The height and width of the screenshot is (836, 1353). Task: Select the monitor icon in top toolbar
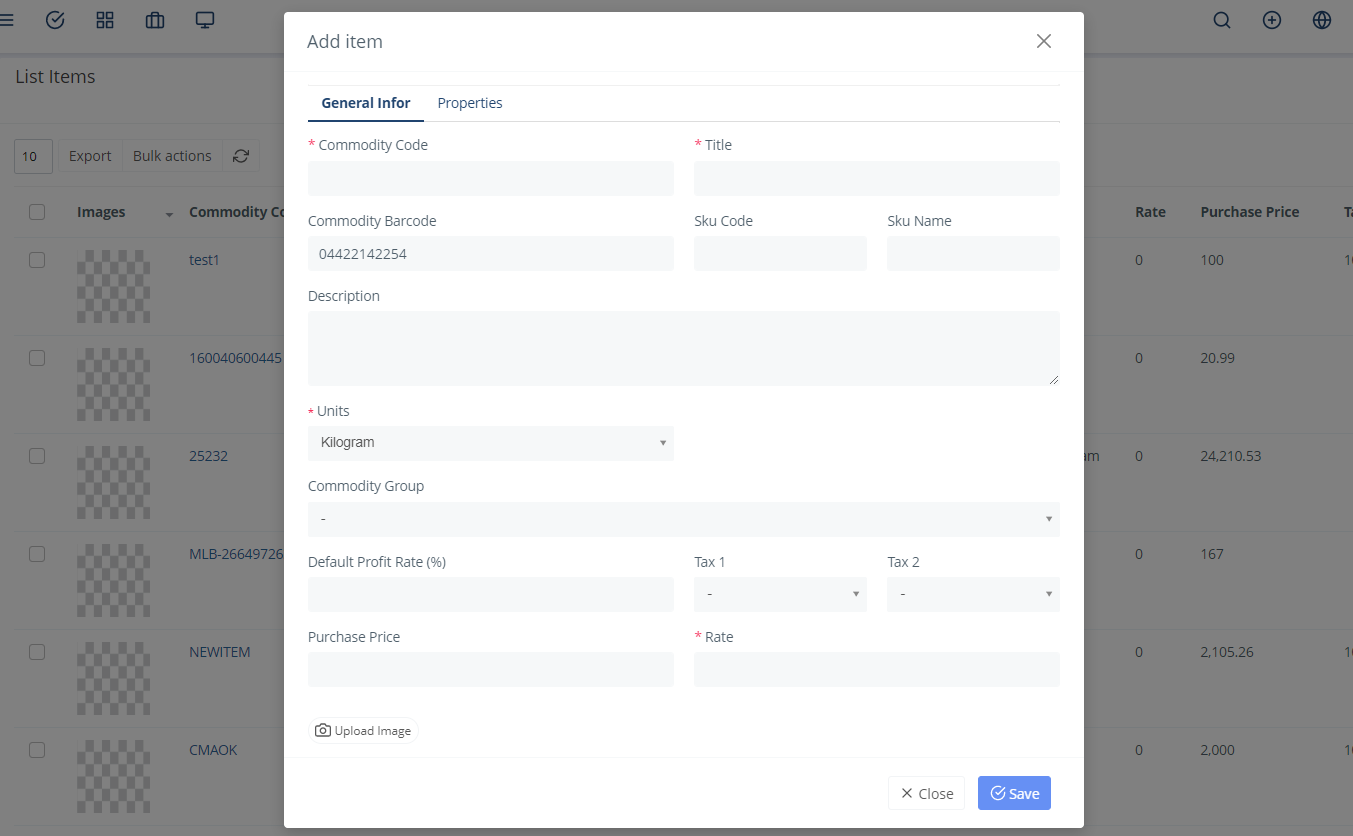[x=205, y=19]
